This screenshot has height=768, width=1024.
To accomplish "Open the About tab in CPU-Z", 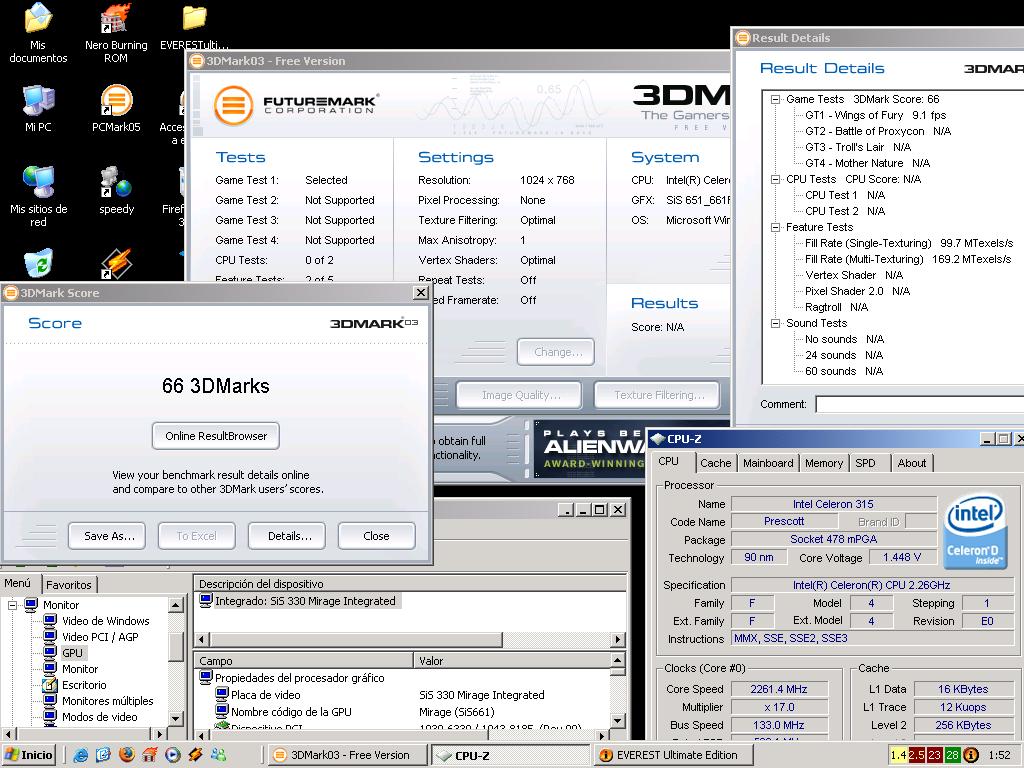I will click(912, 463).
